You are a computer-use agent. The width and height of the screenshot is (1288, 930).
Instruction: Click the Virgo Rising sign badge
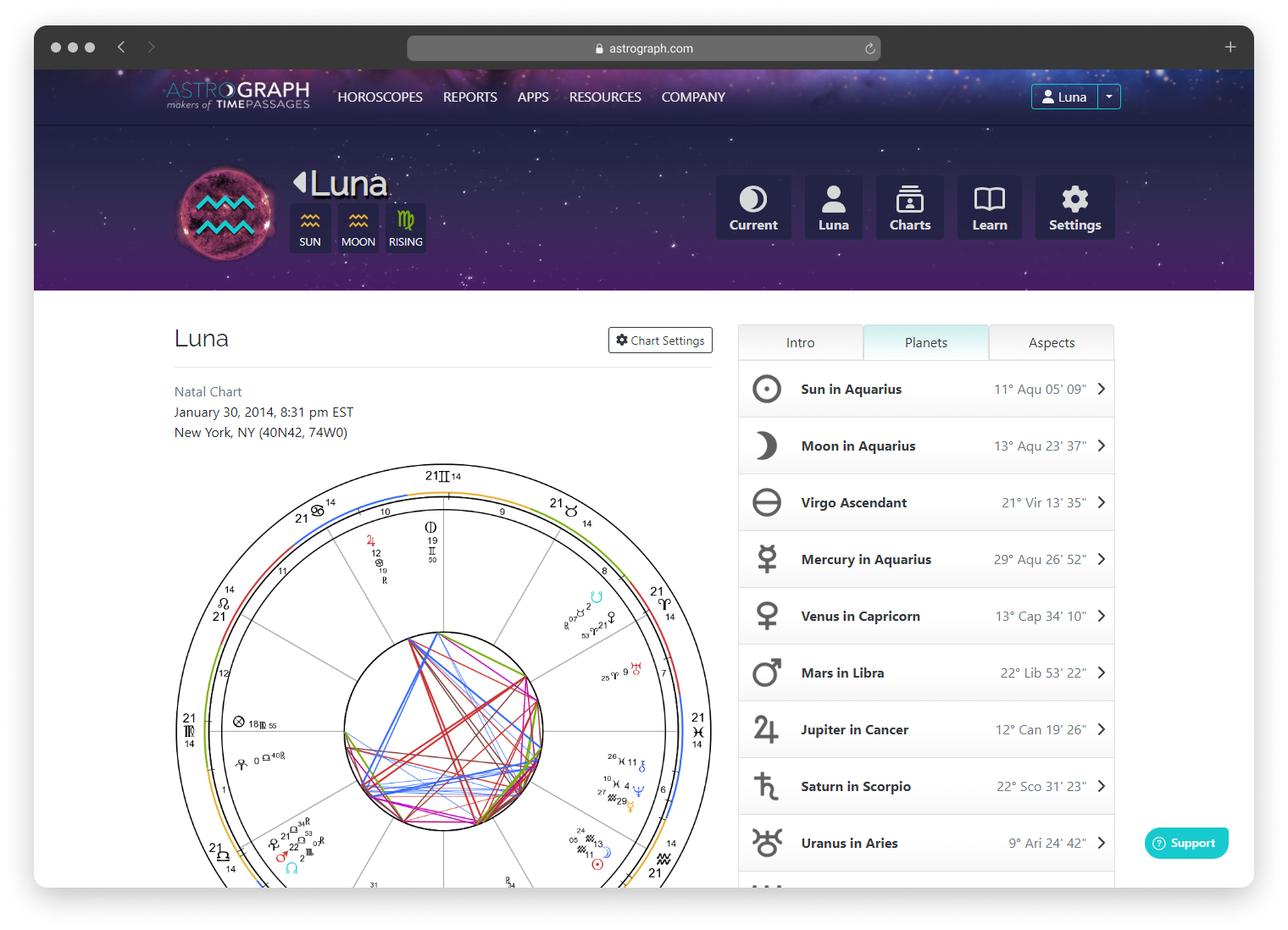point(406,228)
